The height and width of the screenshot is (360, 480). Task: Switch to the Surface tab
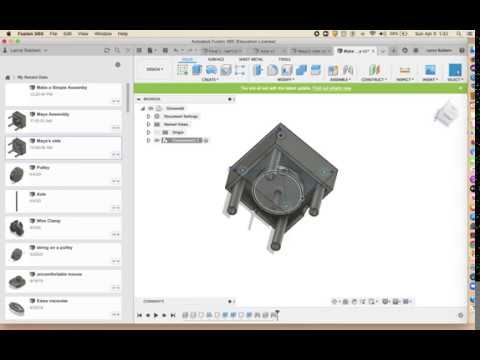(216, 59)
